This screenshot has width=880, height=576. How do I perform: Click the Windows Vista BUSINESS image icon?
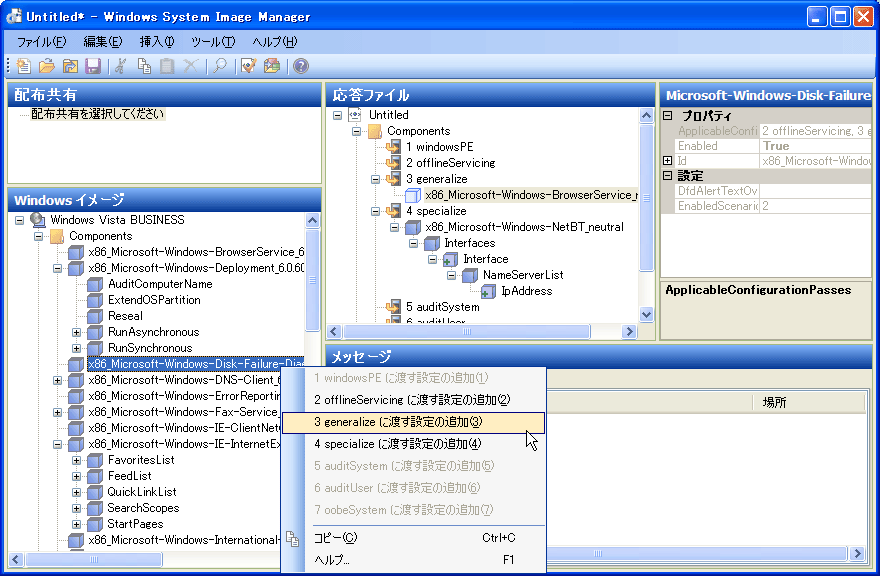(38, 220)
